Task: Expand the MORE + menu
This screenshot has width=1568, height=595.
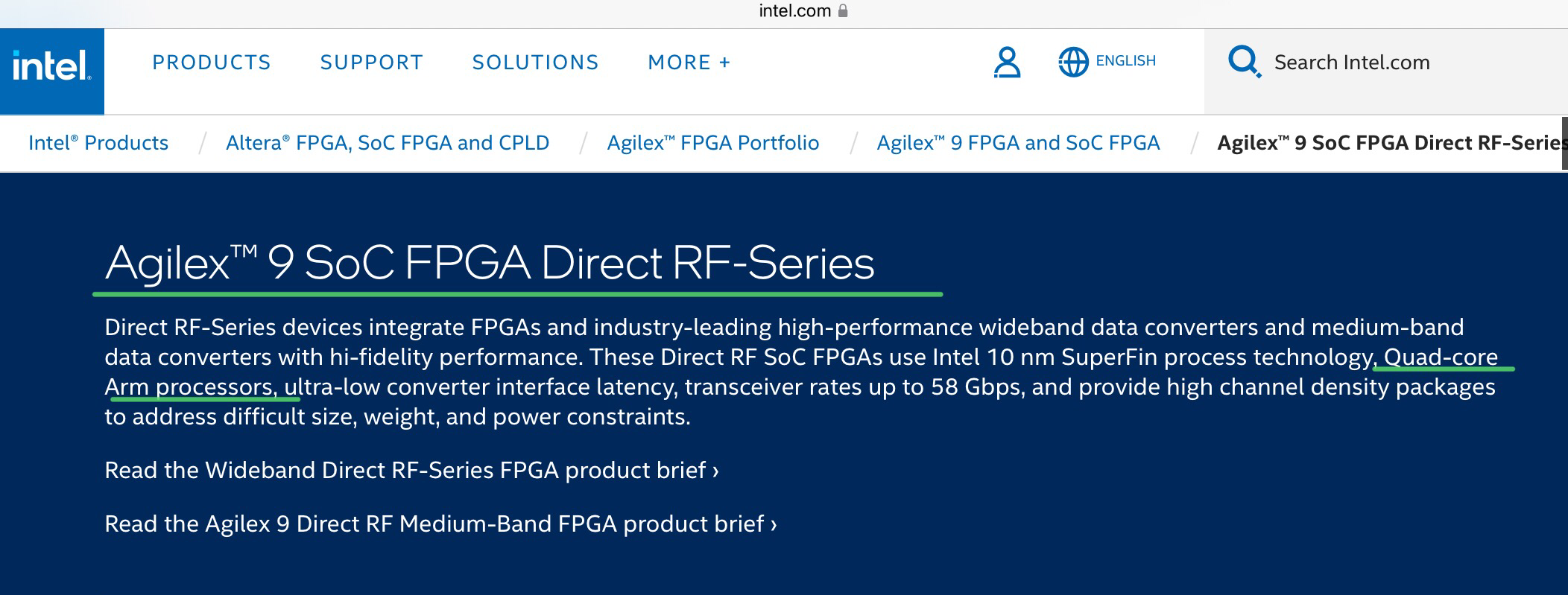Action: click(x=689, y=63)
